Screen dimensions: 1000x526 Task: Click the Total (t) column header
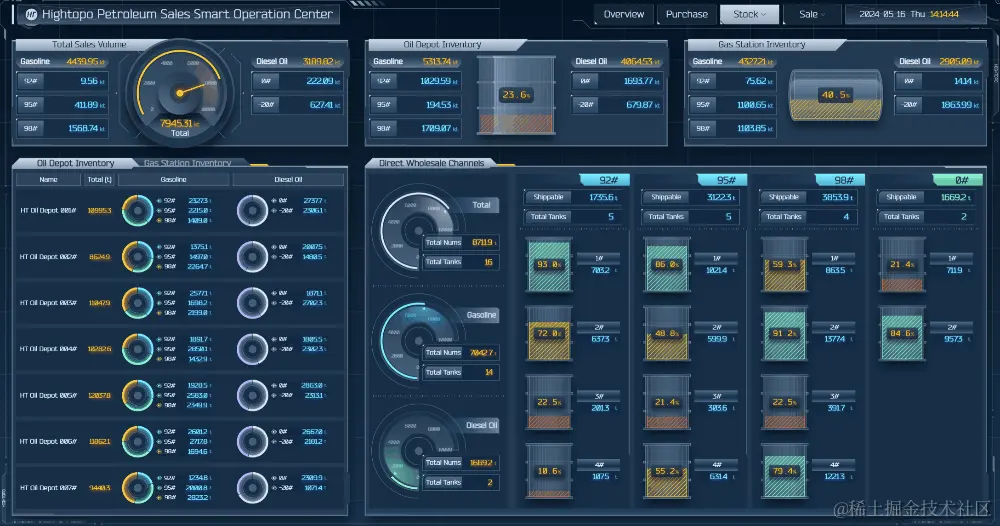[99, 180]
